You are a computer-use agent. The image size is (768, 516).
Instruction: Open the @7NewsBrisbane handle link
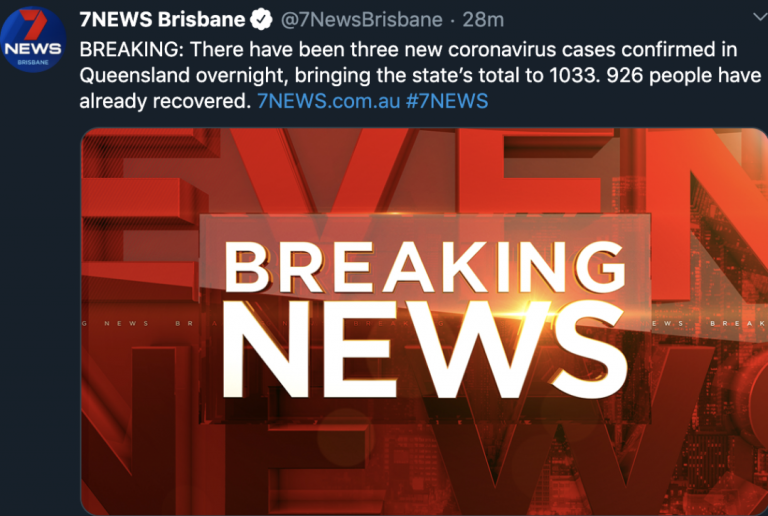pyautogui.click(x=361, y=20)
